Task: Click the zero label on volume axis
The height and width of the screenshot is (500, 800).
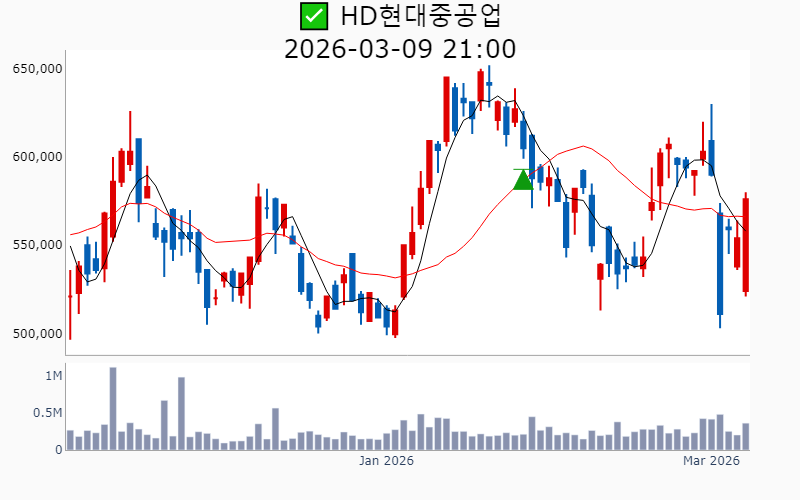Action: pyautogui.click(x=59, y=450)
